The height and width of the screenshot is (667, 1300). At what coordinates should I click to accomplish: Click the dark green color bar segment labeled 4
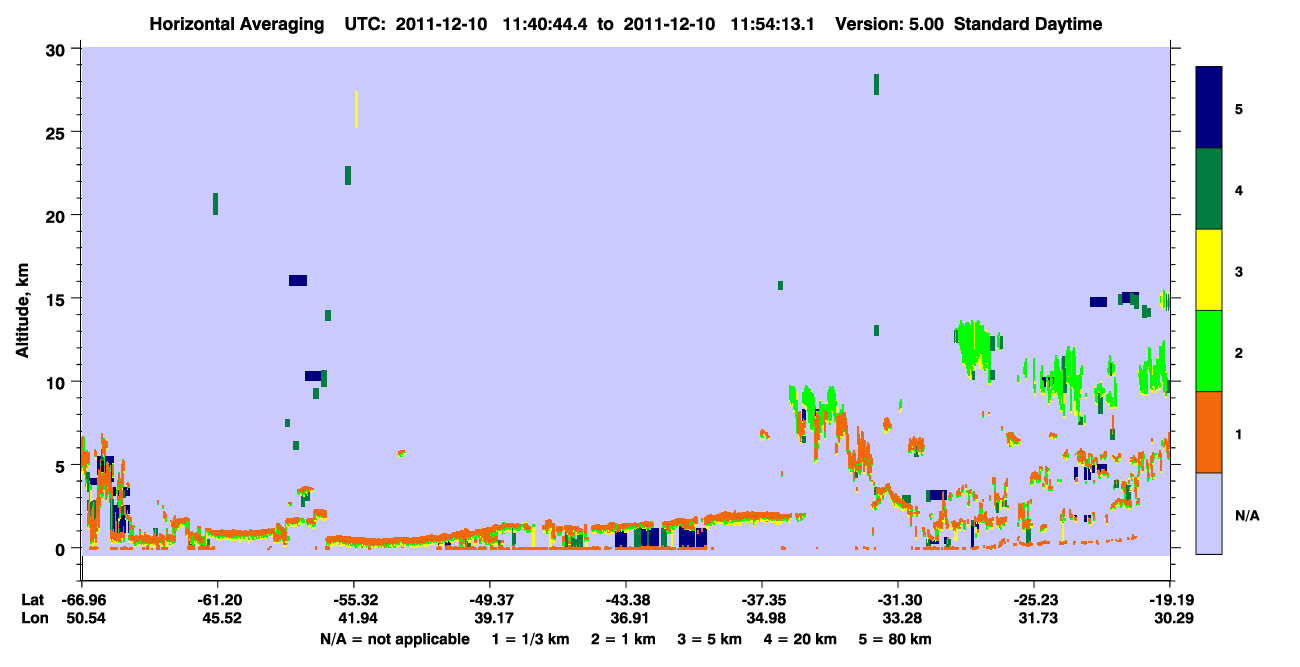click(1209, 189)
